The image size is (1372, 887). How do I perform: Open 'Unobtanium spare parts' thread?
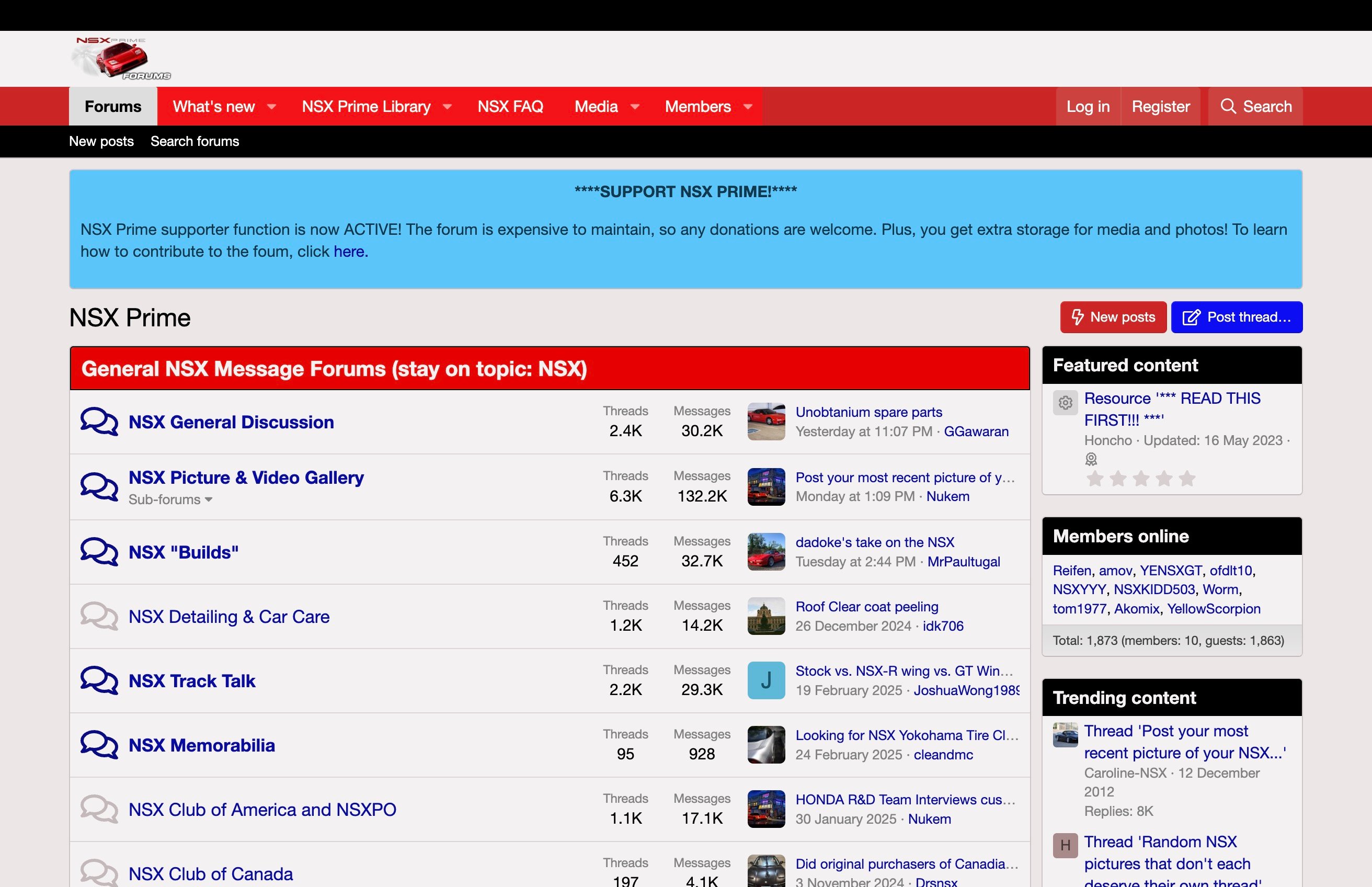pyautogui.click(x=868, y=412)
